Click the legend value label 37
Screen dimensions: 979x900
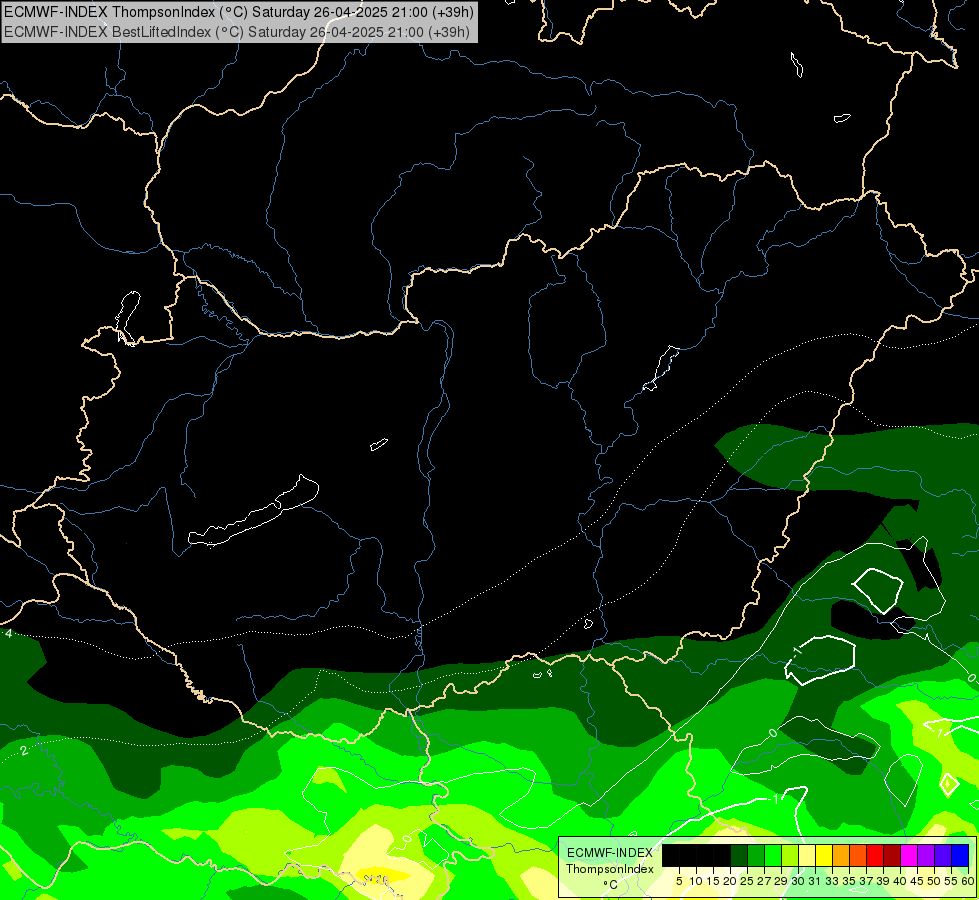866,881
